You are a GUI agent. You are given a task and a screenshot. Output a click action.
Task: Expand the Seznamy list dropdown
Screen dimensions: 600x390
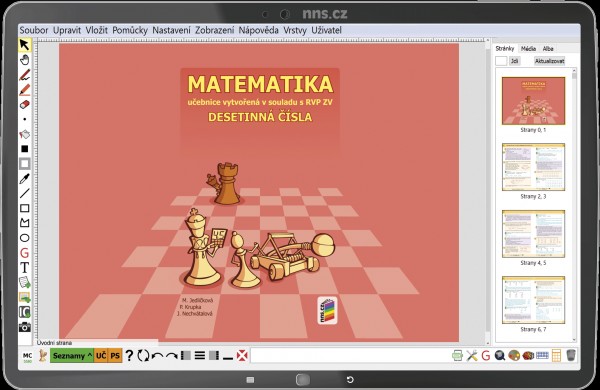[x=72, y=356]
